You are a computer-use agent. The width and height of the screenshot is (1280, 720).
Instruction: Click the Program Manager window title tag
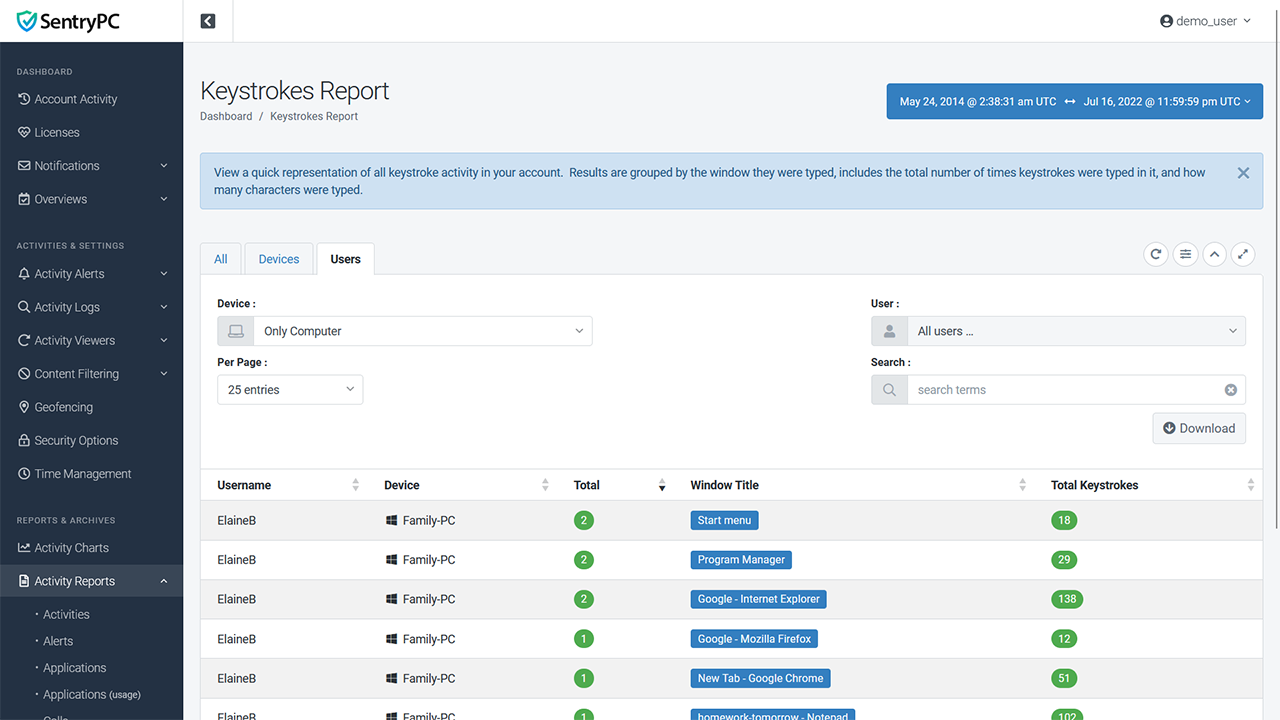(x=741, y=560)
